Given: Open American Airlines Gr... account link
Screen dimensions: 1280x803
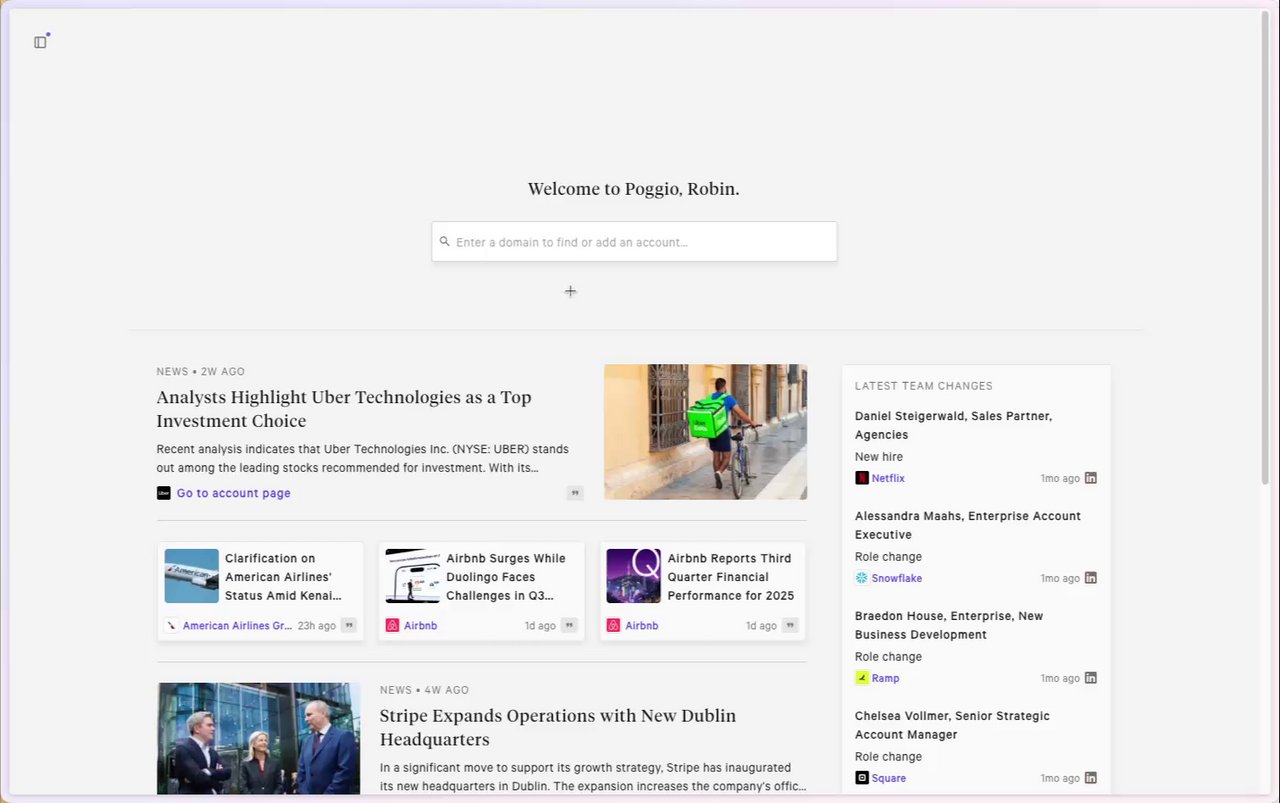Looking at the screenshot, I should 237,625.
